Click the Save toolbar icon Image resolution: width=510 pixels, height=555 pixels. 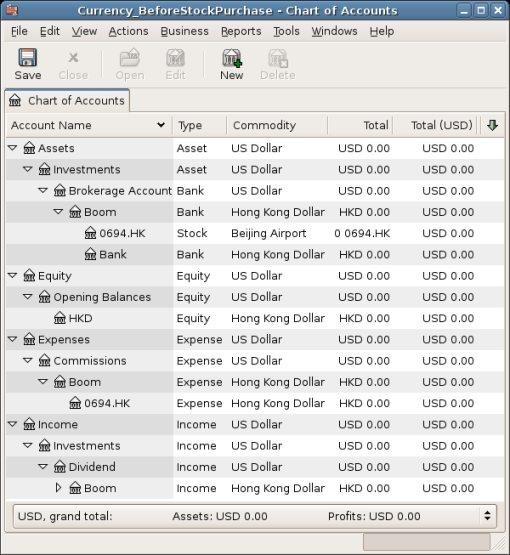pyautogui.click(x=28, y=58)
